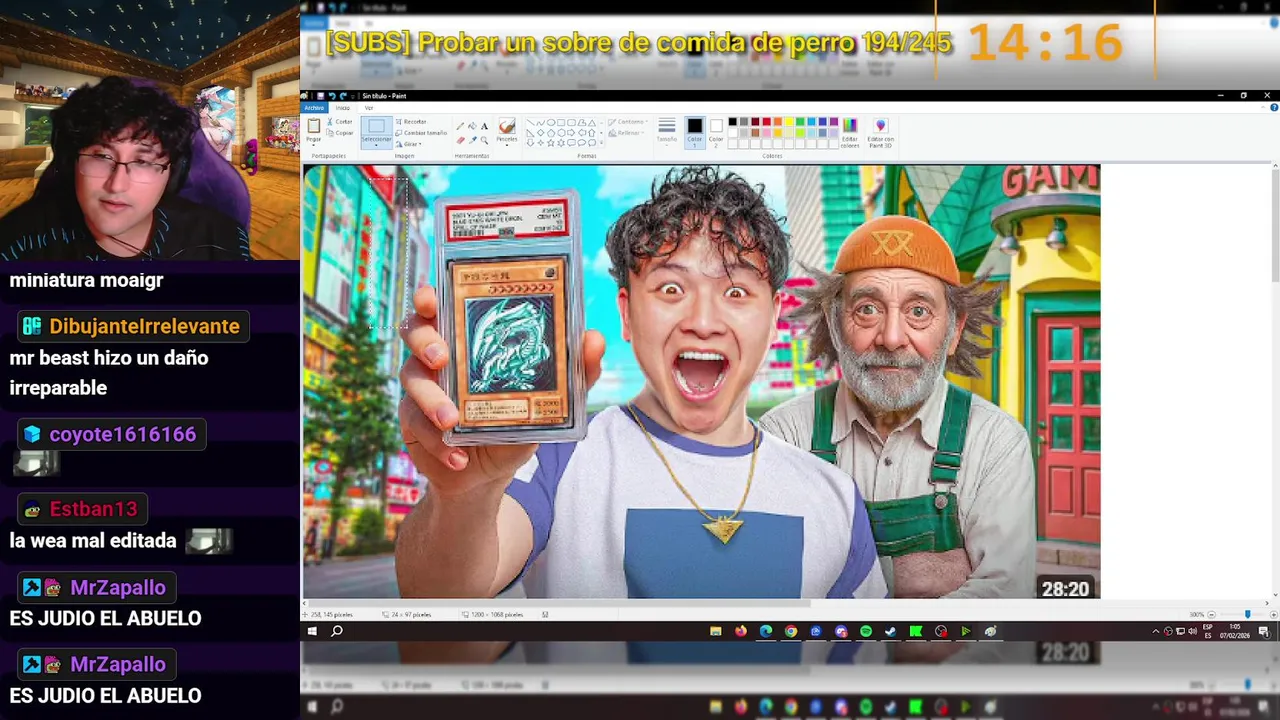Click the Cortar scissors button
1280x720 pixels.
[x=338, y=122]
